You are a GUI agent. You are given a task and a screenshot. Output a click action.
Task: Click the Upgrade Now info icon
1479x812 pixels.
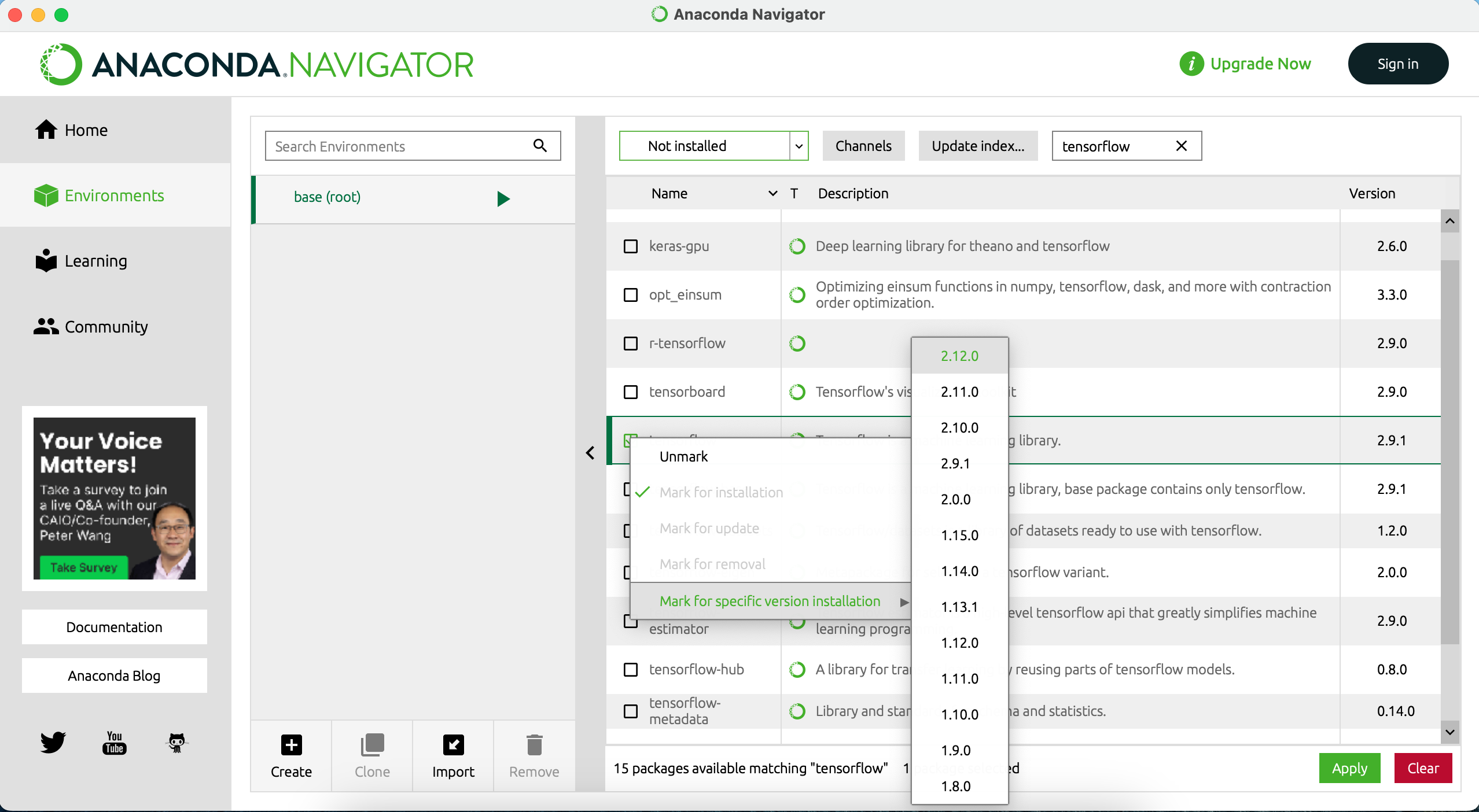coord(1191,64)
